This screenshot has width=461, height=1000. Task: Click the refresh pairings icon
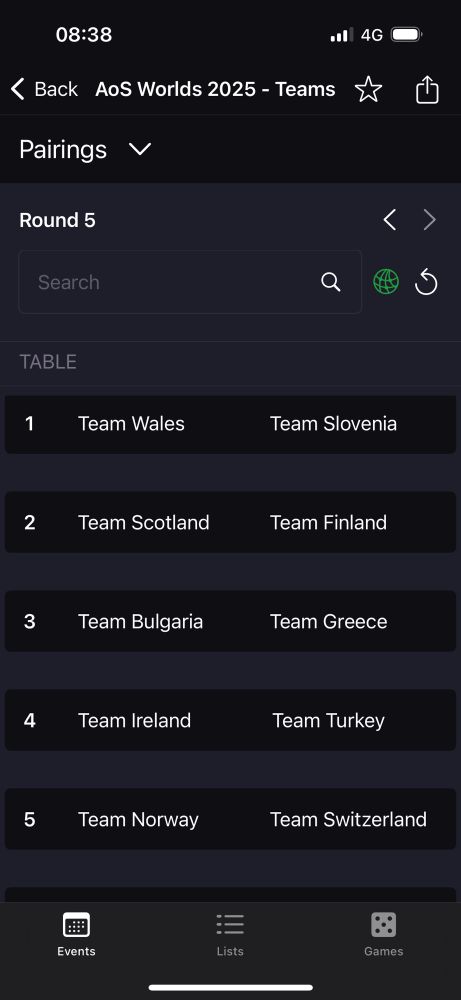tap(426, 282)
